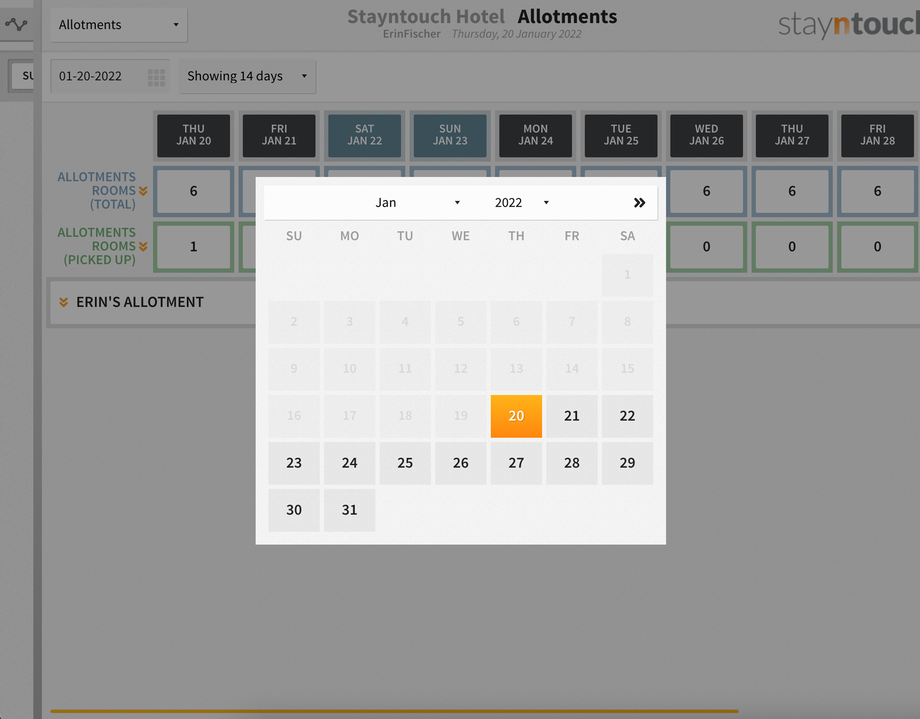Open the Showing 14 days dropdown
This screenshot has width=920, height=719.
(x=248, y=76)
